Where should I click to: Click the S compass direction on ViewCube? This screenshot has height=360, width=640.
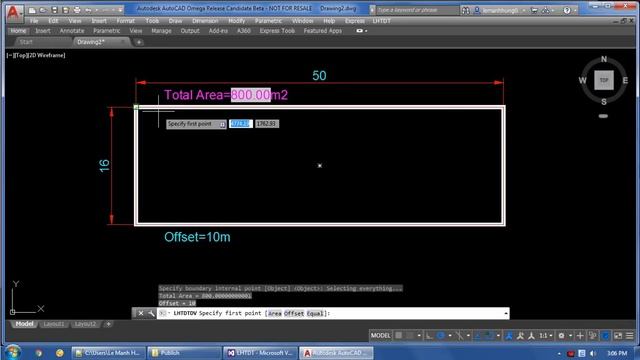click(x=604, y=102)
